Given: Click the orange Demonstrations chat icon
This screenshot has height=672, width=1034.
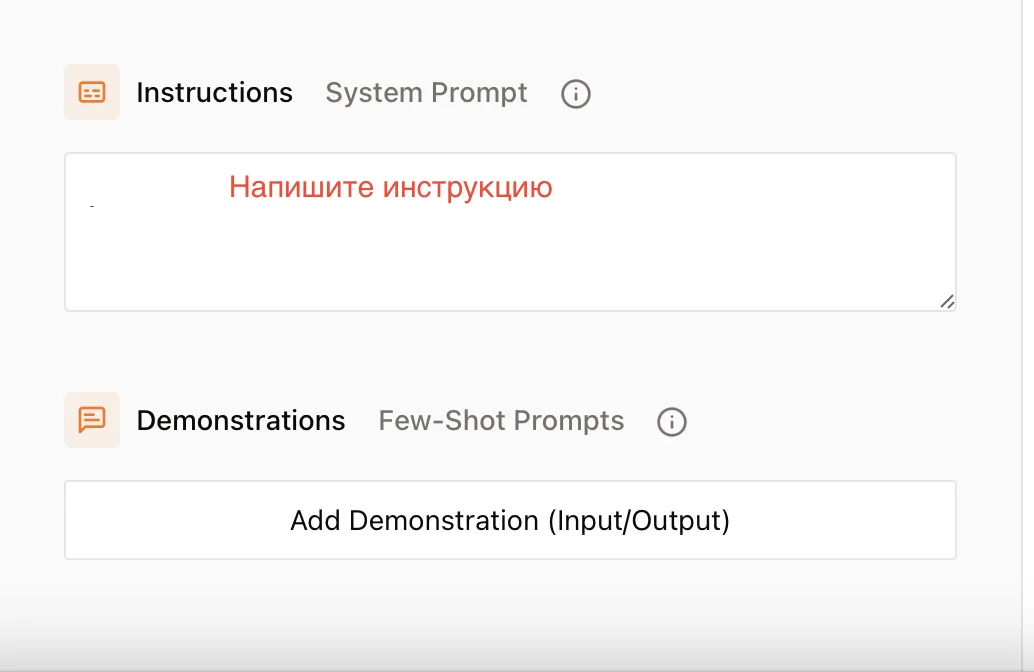Looking at the screenshot, I should tap(92, 420).
